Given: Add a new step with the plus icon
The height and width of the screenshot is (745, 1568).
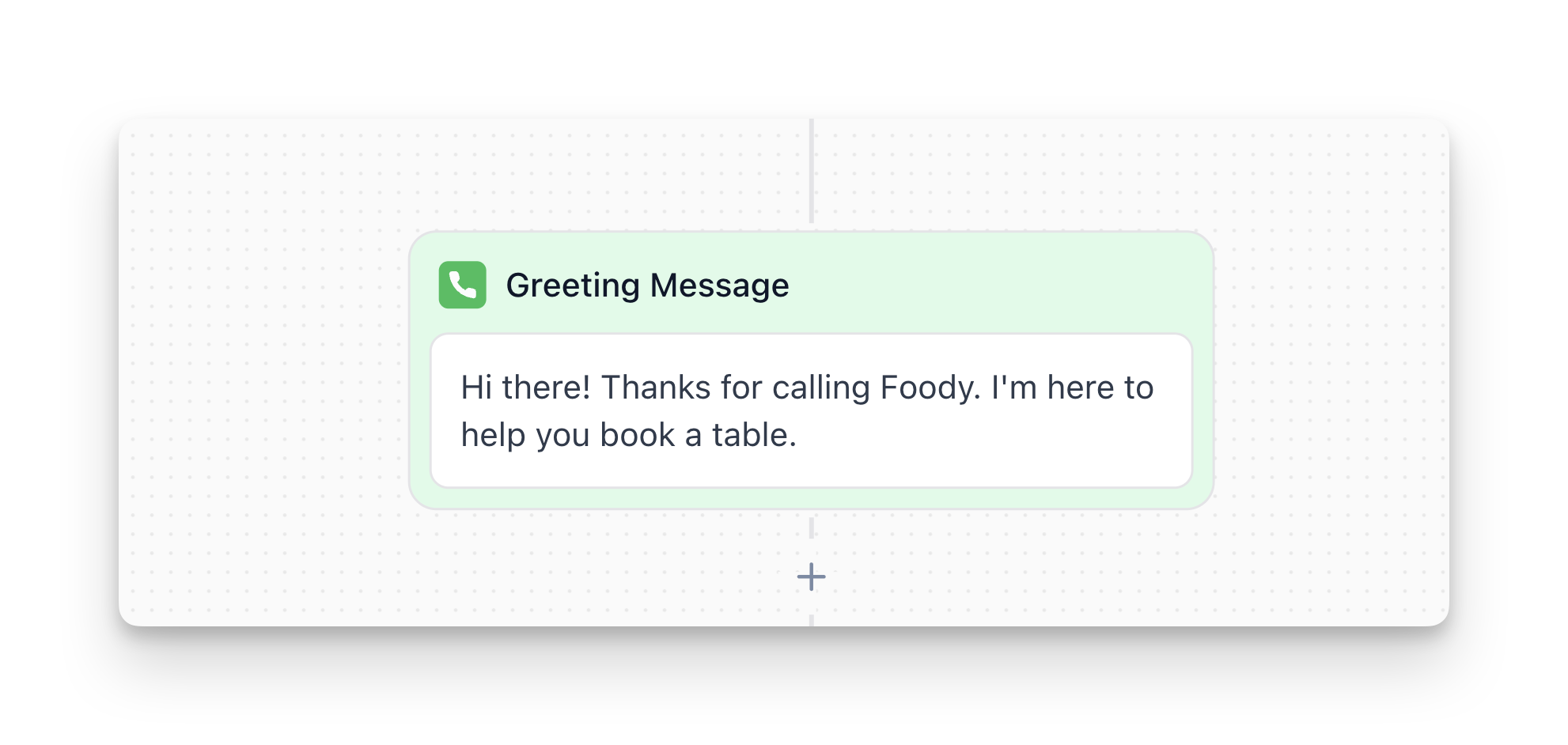Looking at the screenshot, I should pos(811,577).
